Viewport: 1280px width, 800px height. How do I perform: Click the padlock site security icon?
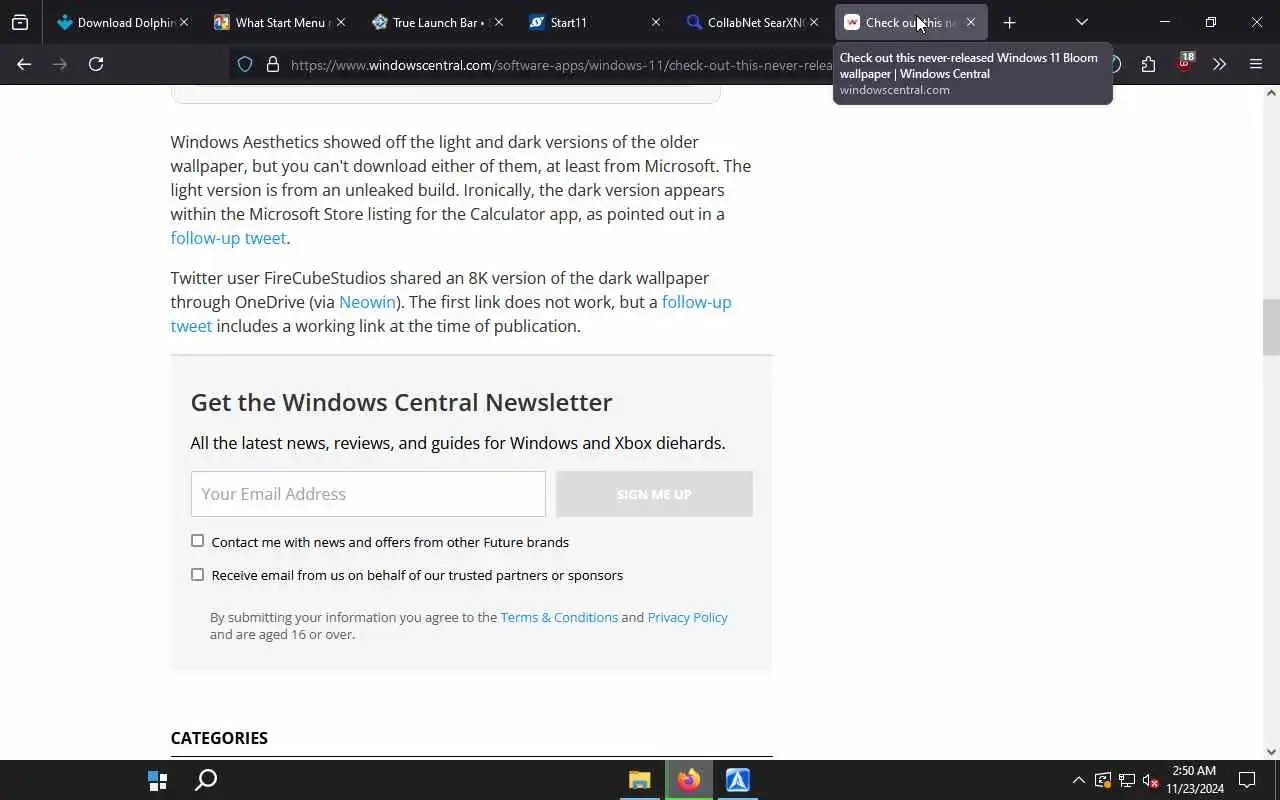(x=272, y=64)
